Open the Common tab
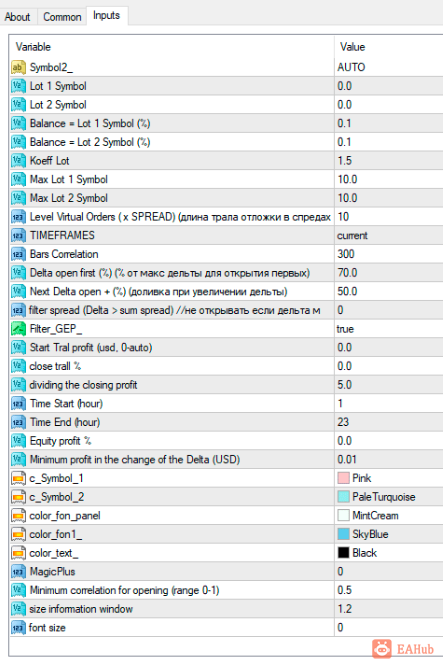The height and width of the screenshot is (664, 443). [62, 17]
